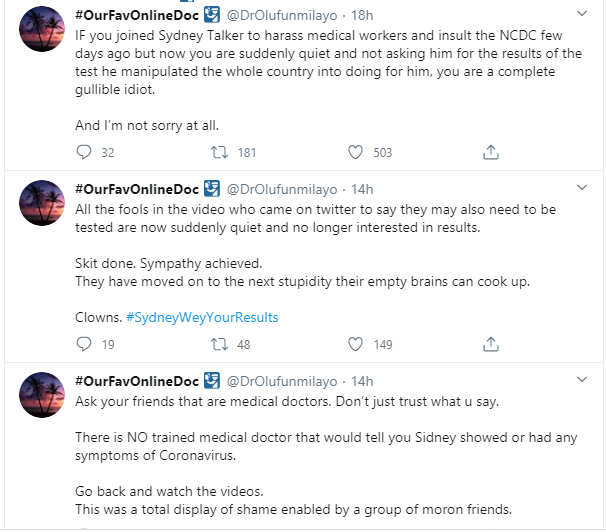Retweet the tweet with 48 retweets
606x532 pixels.
tap(219, 344)
